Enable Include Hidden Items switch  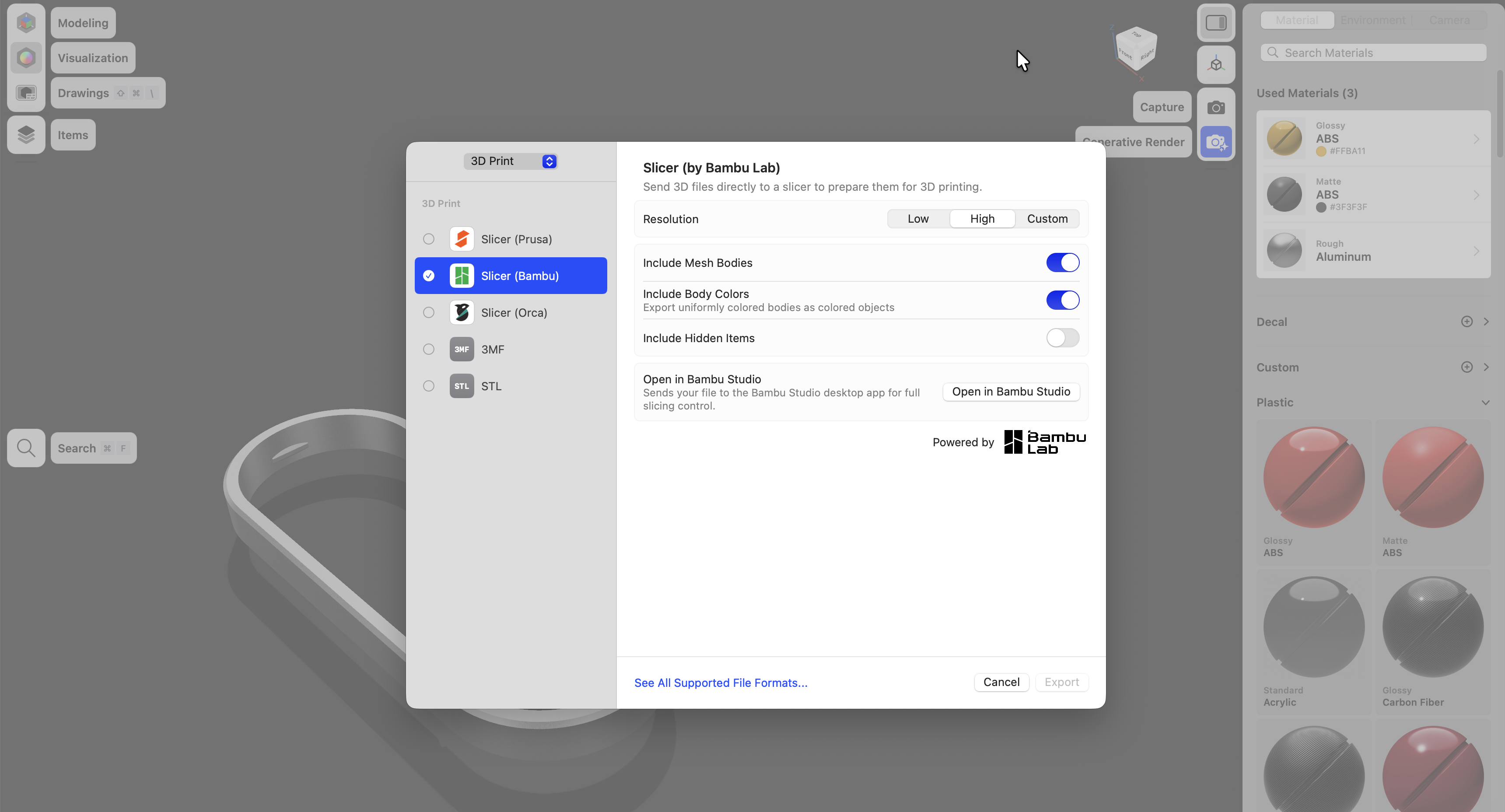[x=1063, y=338]
